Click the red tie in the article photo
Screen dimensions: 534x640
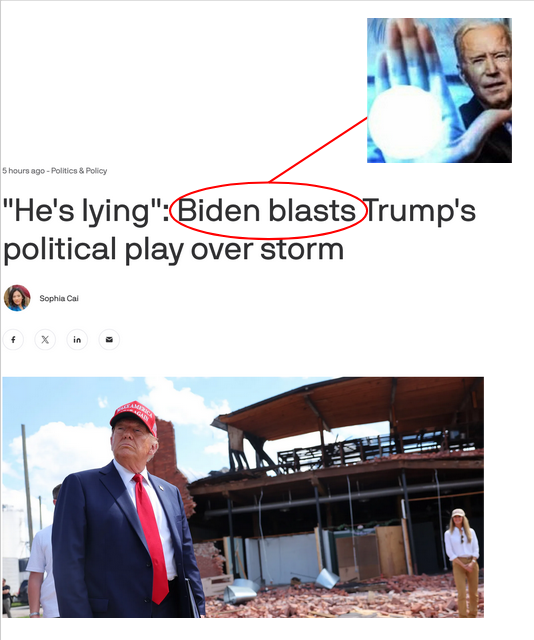pos(152,539)
